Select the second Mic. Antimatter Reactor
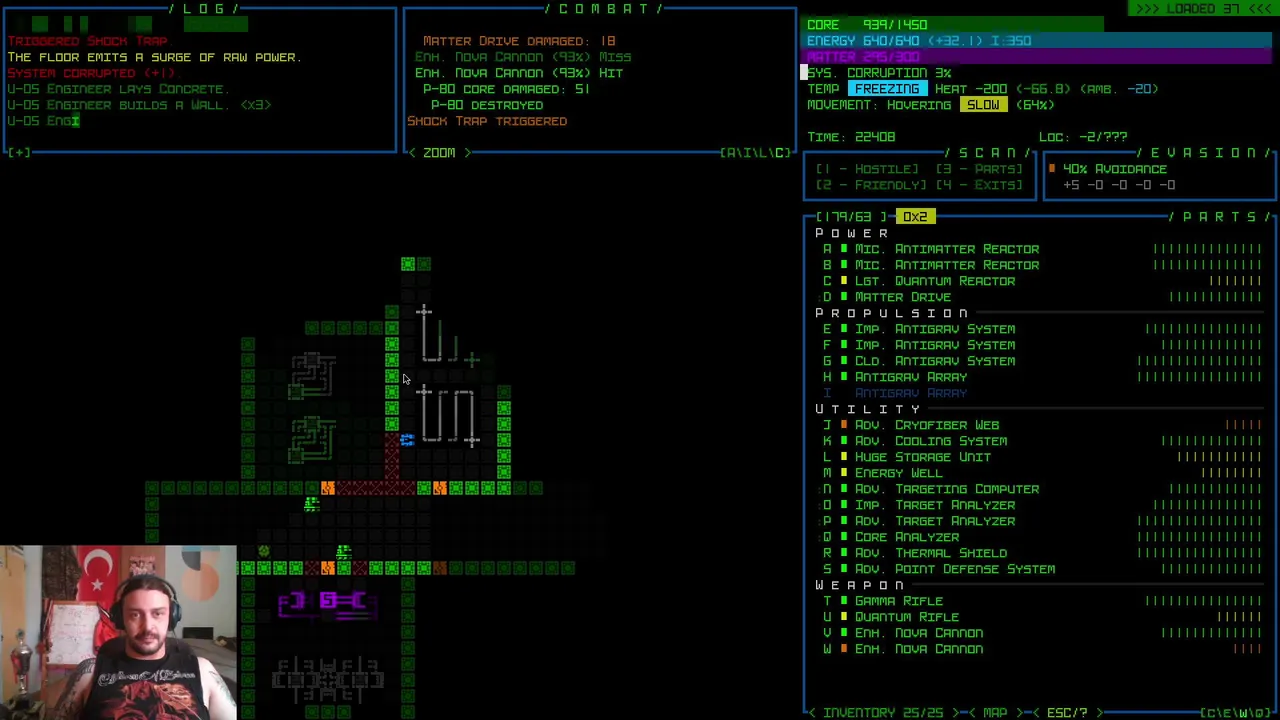1280x720 pixels. click(946, 265)
